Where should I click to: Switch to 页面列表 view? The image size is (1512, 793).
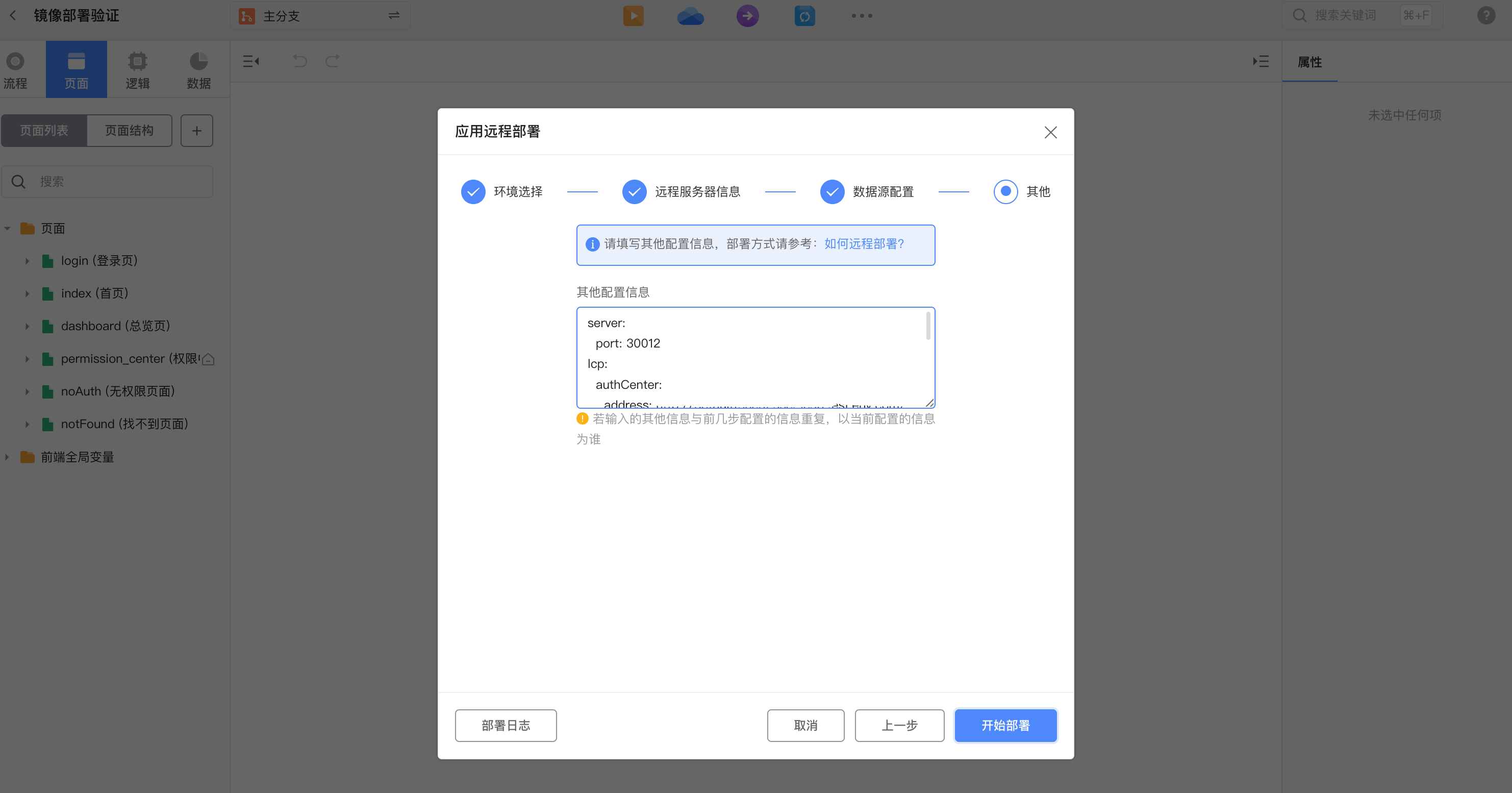pos(44,130)
